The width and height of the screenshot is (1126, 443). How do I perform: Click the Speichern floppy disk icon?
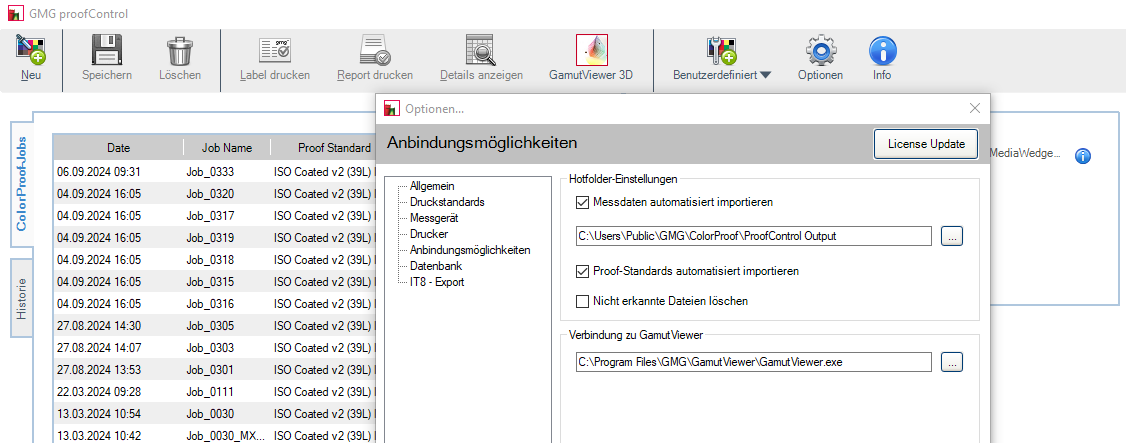click(x=107, y=50)
